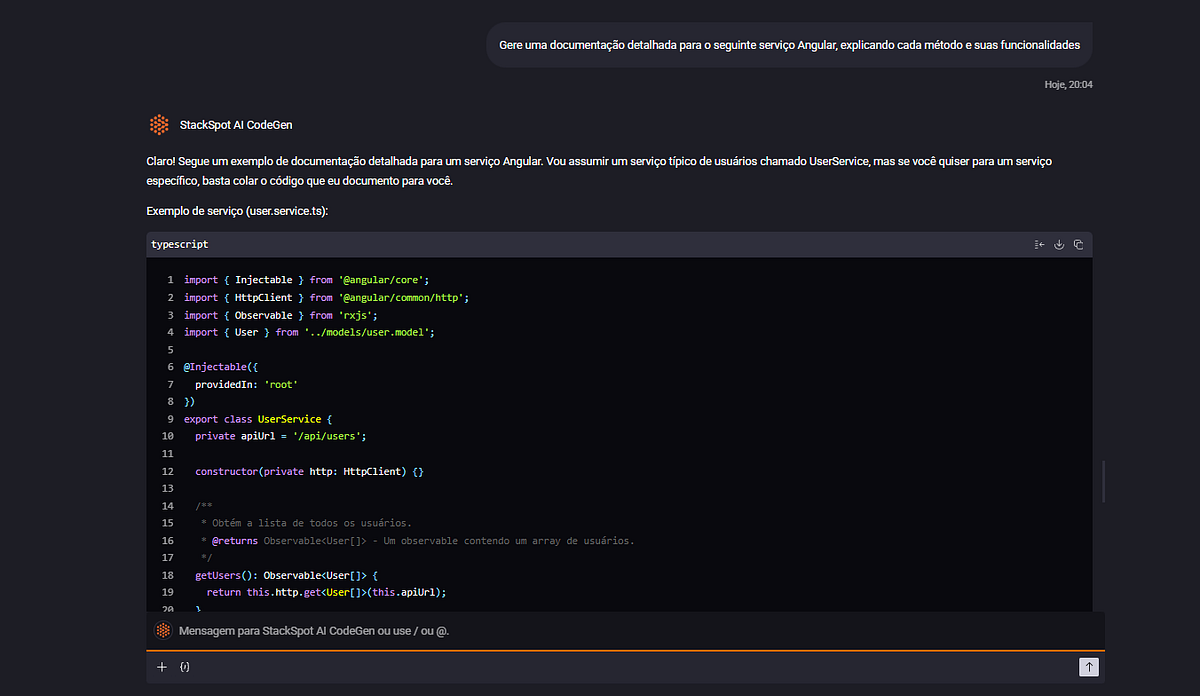Viewport: 1200px width, 696px height.
Task: Click the @Injectable decorator on line 6
Action: click(211, 366)
